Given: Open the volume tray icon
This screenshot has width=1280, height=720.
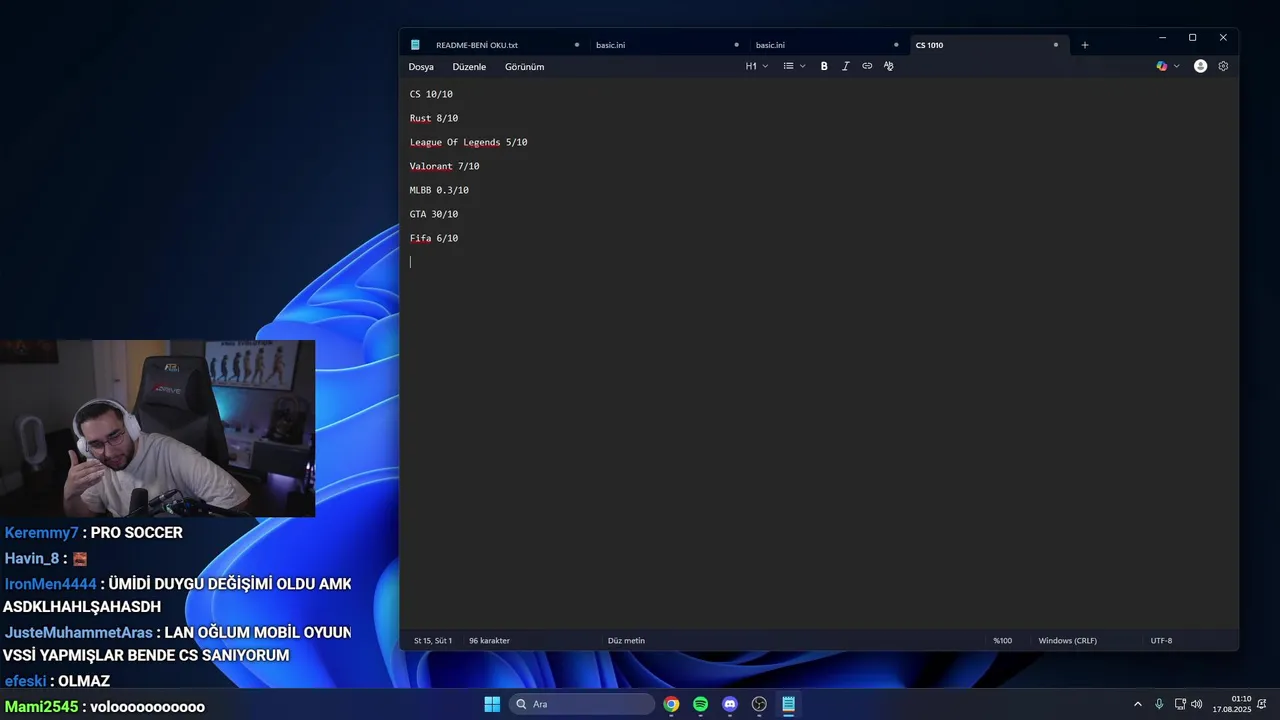Looking at the screenshot, I should click(x=1197, y=704).
